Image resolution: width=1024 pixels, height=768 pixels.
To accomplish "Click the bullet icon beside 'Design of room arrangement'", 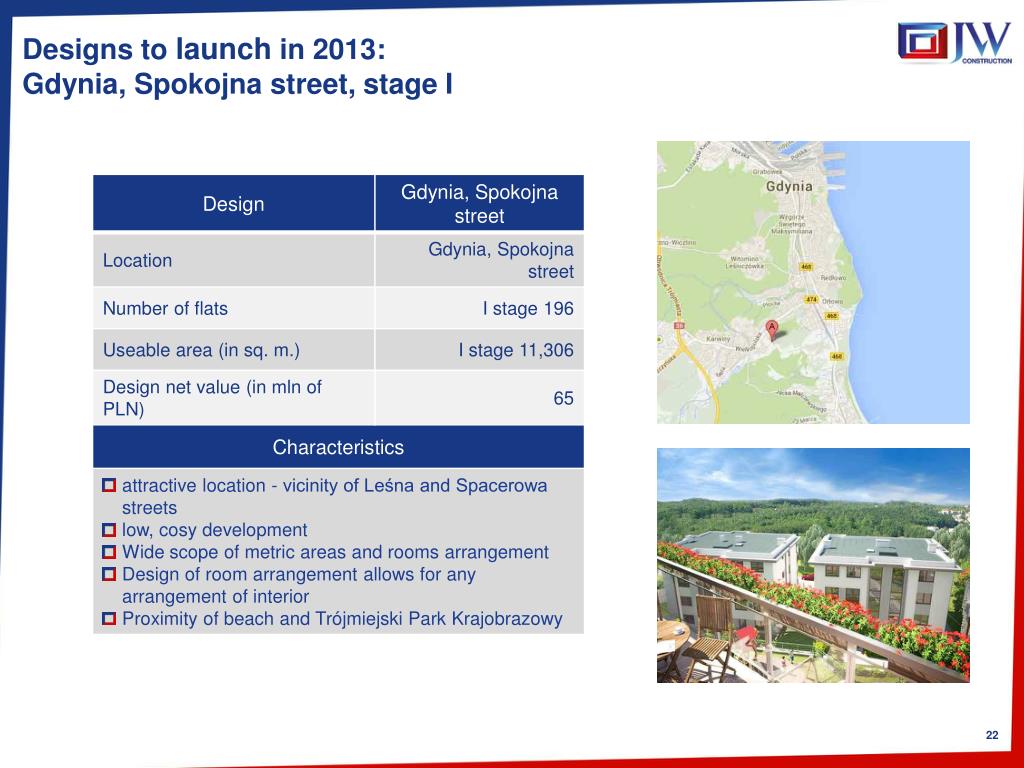I will 109,574.
